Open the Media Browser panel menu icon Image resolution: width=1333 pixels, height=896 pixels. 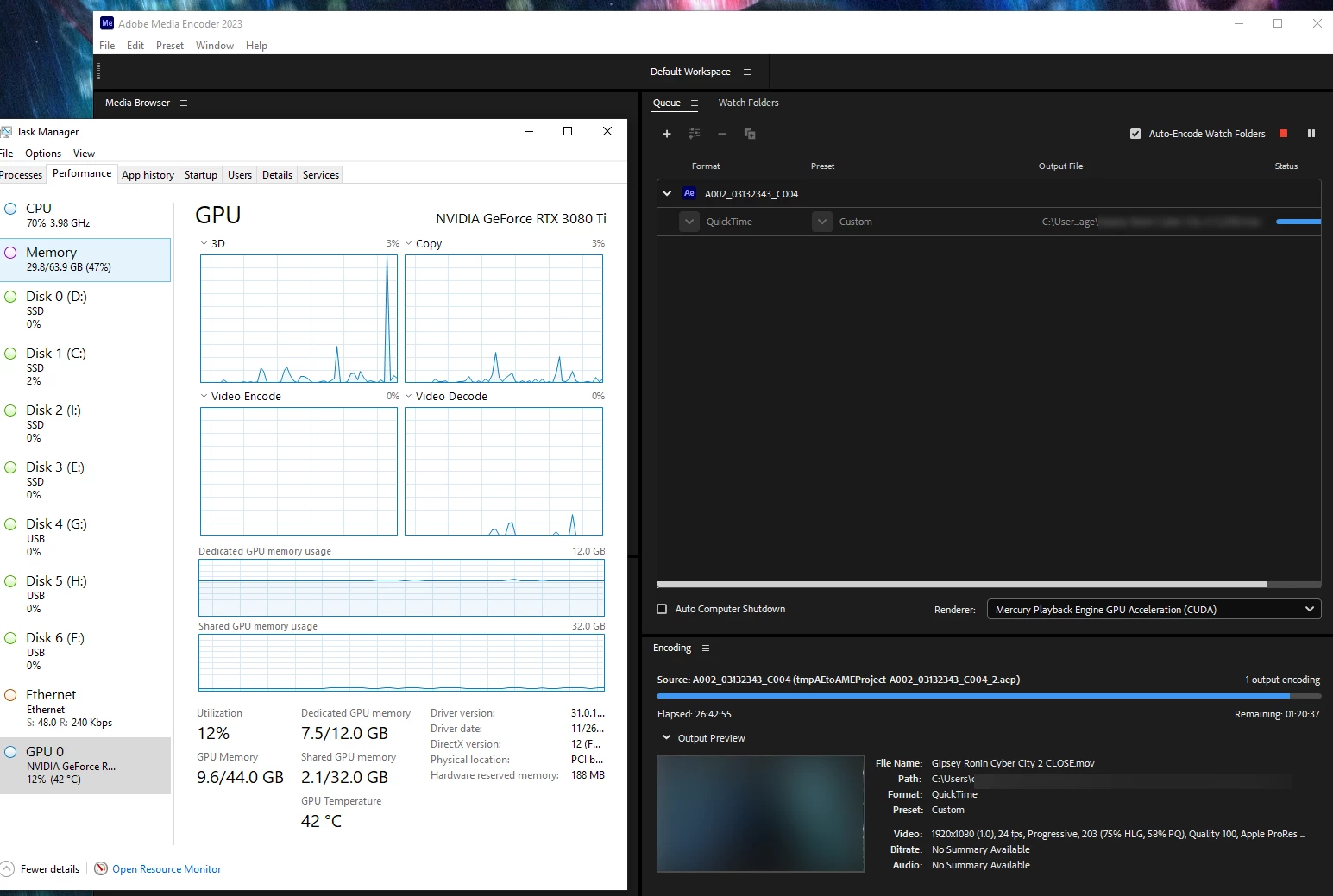[x=184, y=103]
